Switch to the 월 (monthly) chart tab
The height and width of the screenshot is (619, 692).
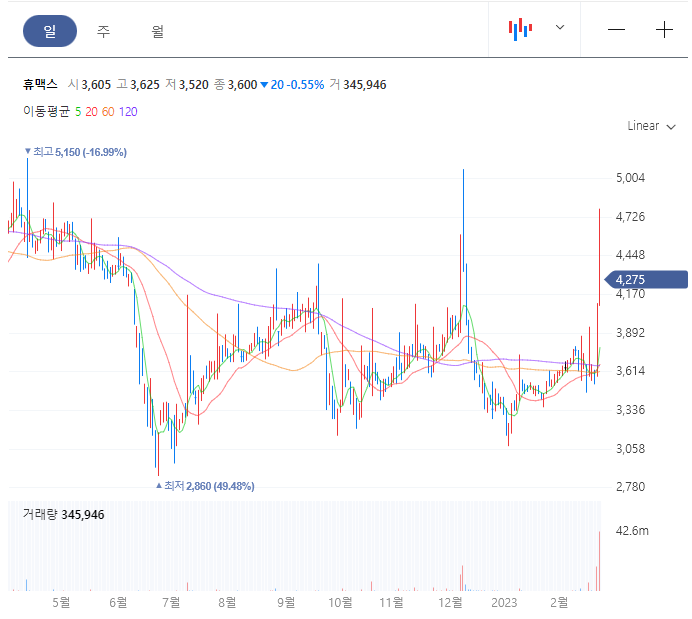(158, 31)
